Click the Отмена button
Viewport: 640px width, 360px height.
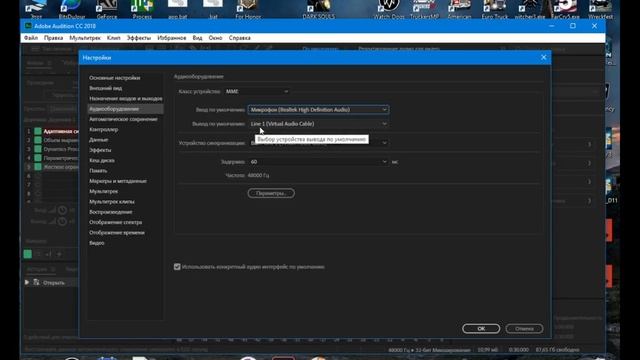click(x=524, y=329)
